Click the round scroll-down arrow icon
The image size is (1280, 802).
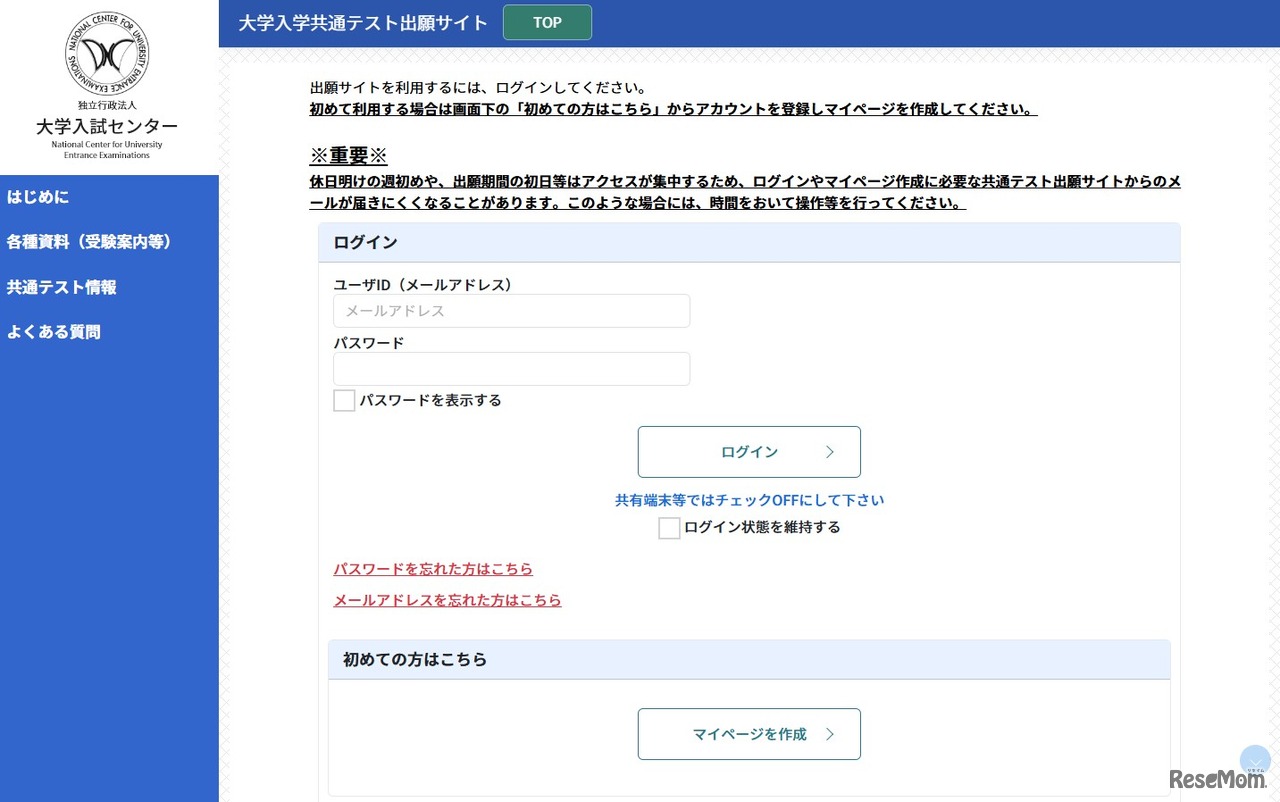(1255, 761)
